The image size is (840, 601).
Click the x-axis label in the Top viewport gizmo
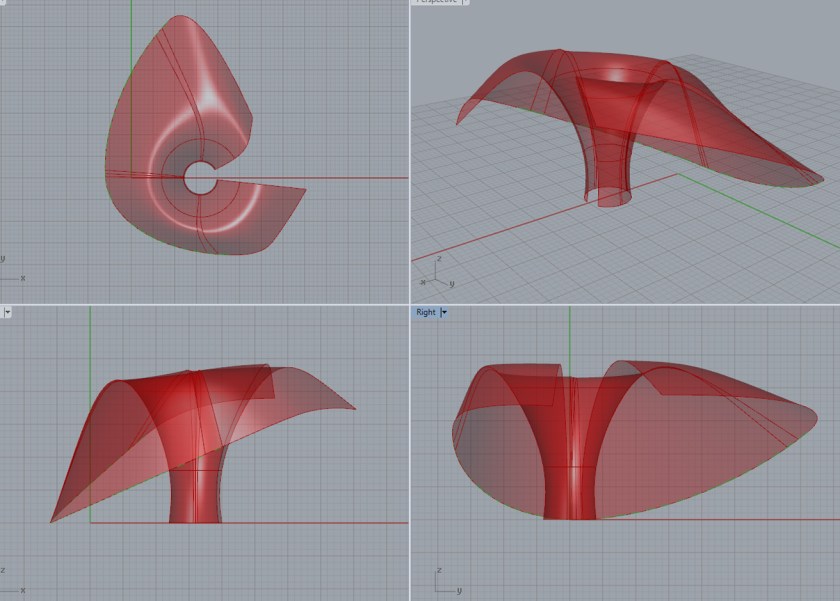23,279
